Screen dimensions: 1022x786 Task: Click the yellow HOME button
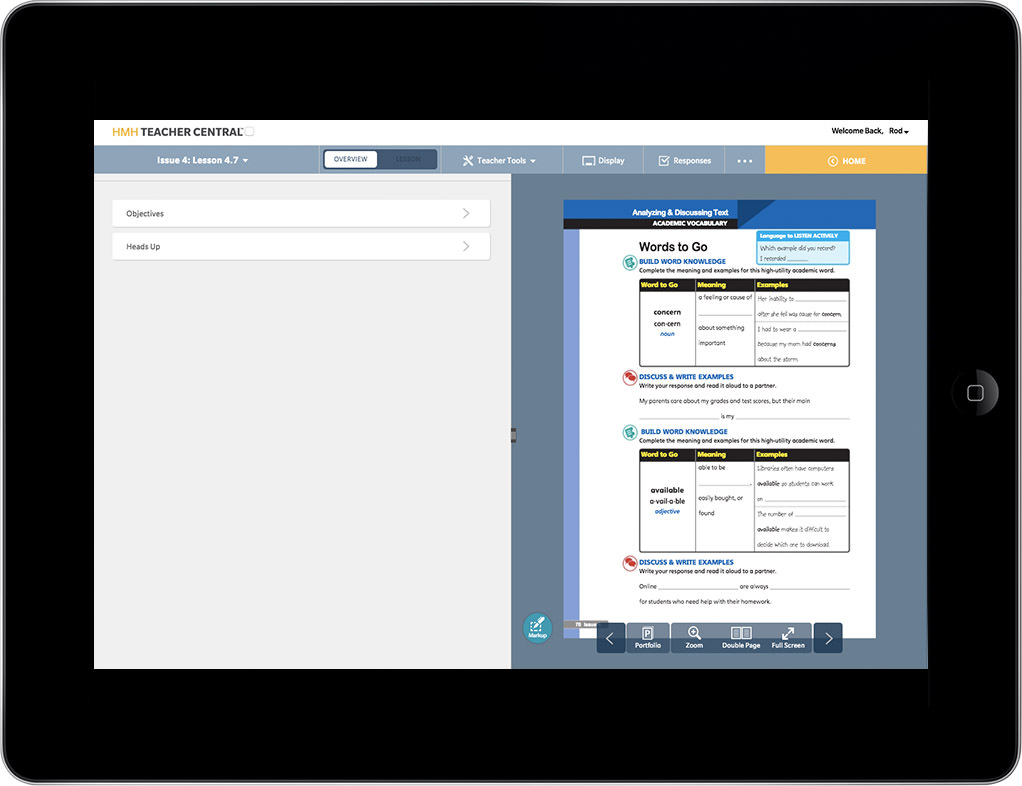point(846,160)
